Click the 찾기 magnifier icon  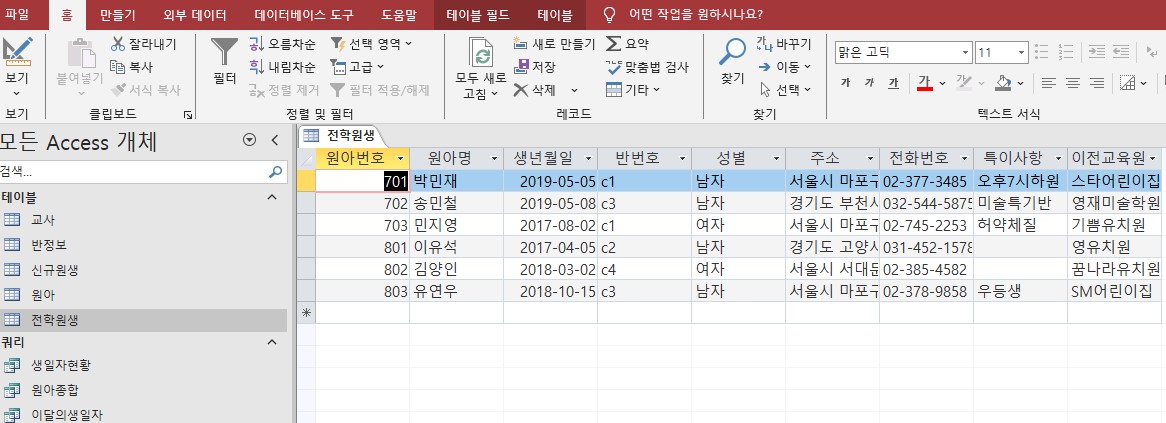pos(733,52)
